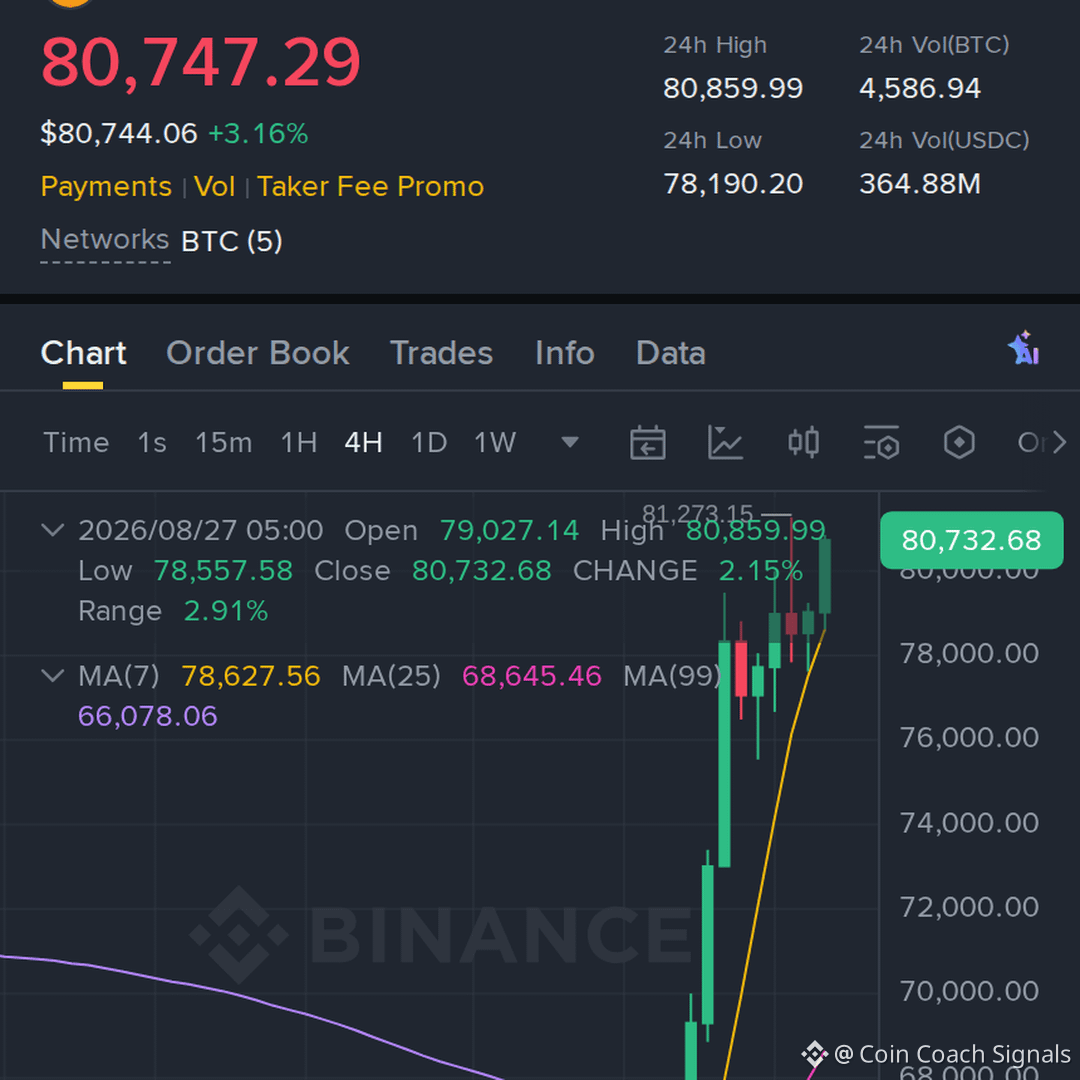Expand the more time intervals dropdown arrow

tap(570, 442)
